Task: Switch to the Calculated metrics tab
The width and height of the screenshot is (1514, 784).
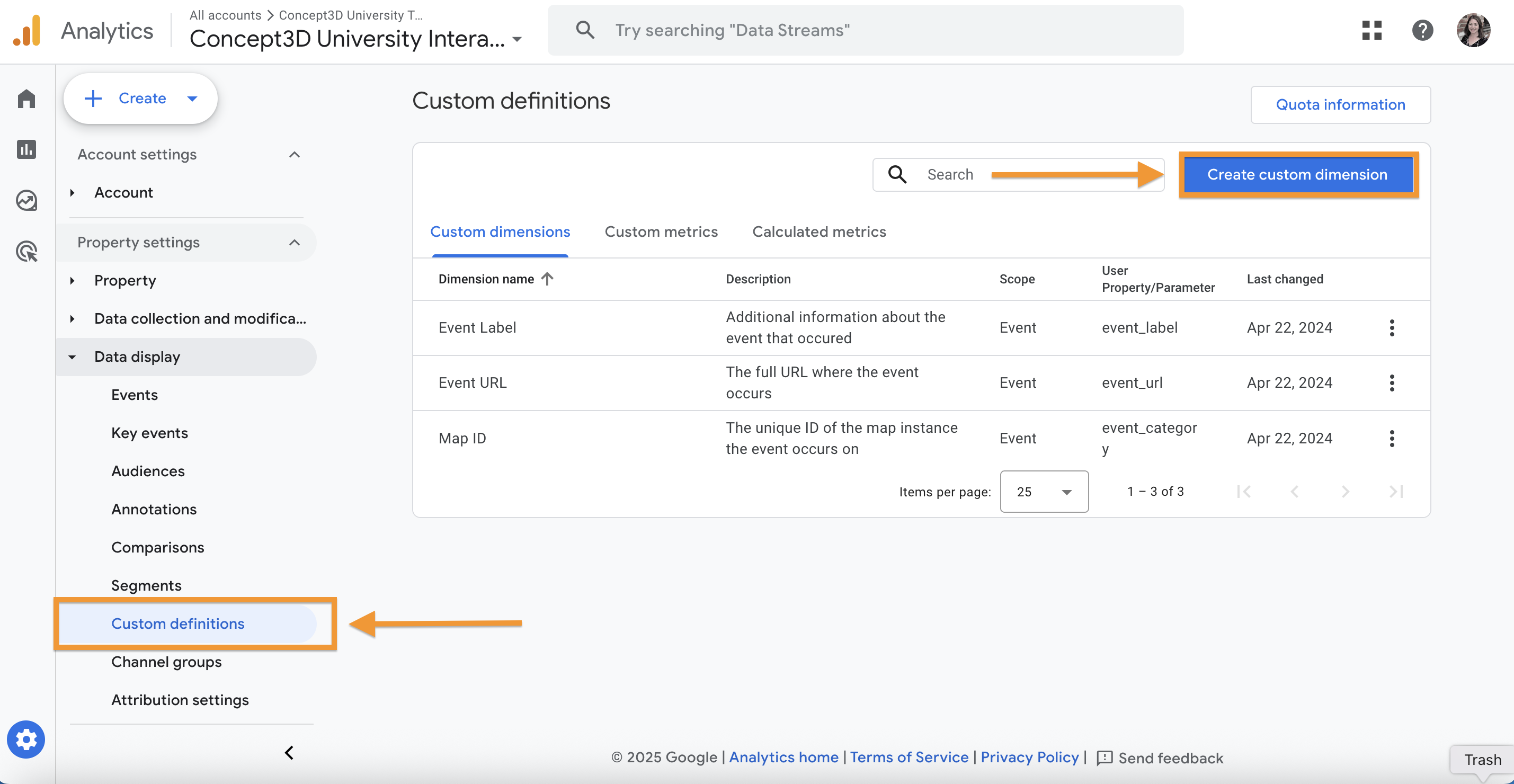Action: tap(818, 232)
